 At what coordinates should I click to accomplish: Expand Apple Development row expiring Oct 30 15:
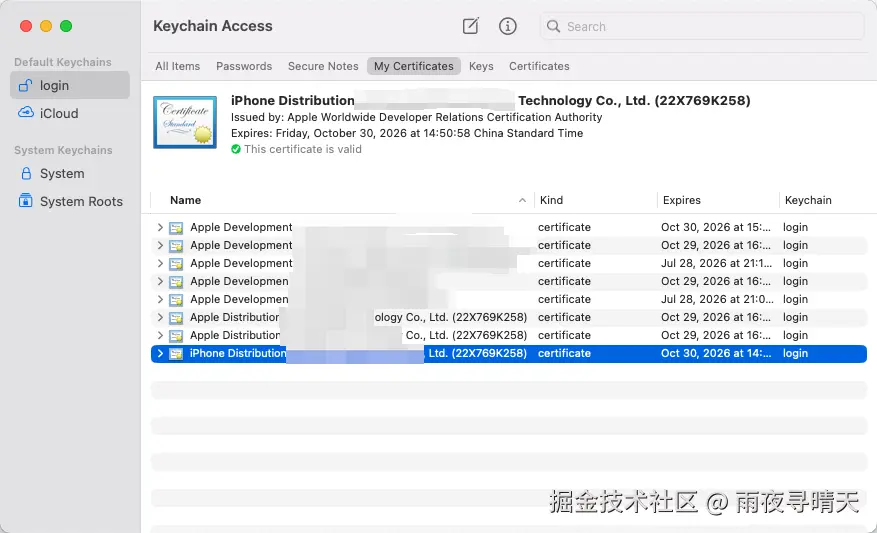tap(160, 227)
